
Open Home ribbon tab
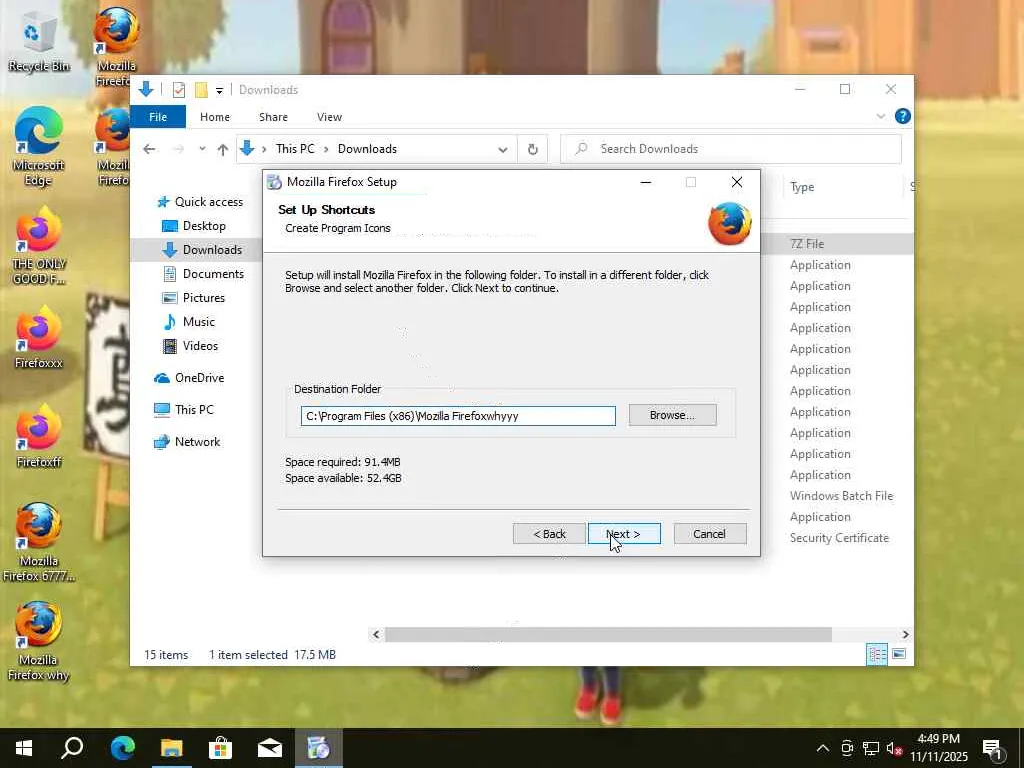pyautogui.click(x=215, y=117)
